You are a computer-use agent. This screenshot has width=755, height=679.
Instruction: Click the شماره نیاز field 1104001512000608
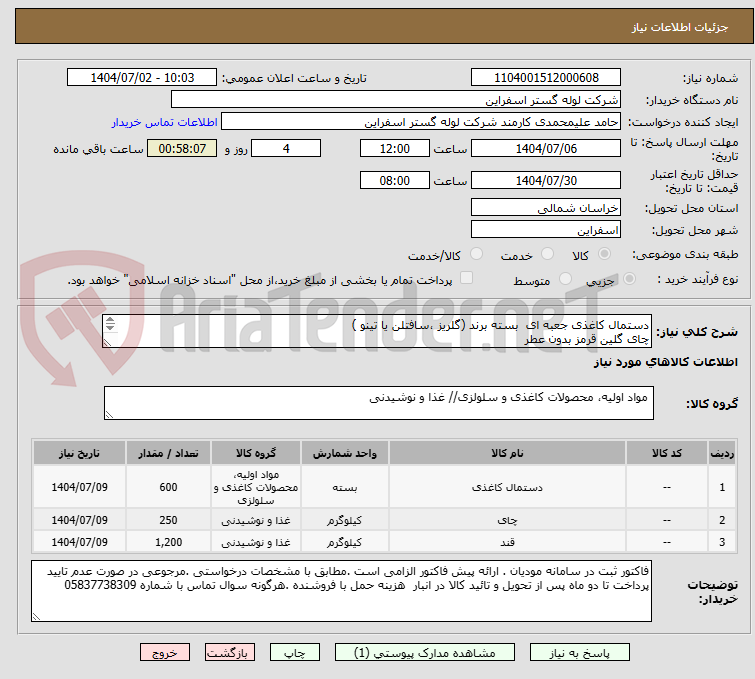[x=546, y=78]
